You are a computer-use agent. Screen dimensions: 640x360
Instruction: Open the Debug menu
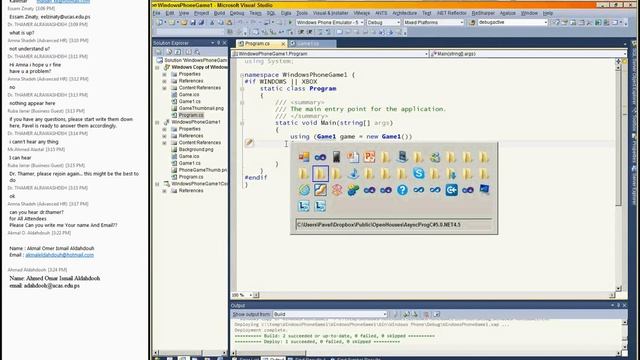237,13
